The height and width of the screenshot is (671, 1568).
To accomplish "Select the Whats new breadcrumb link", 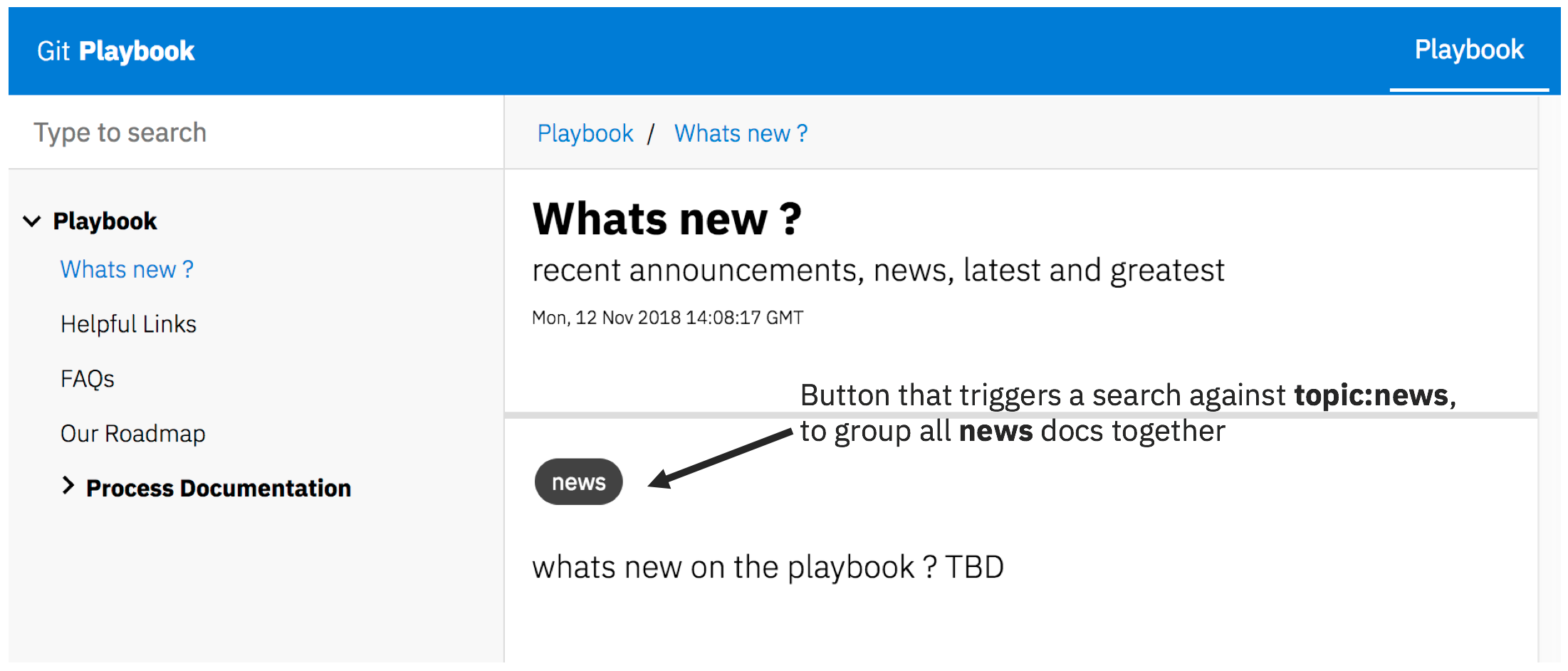I will (x=740, y=132).
